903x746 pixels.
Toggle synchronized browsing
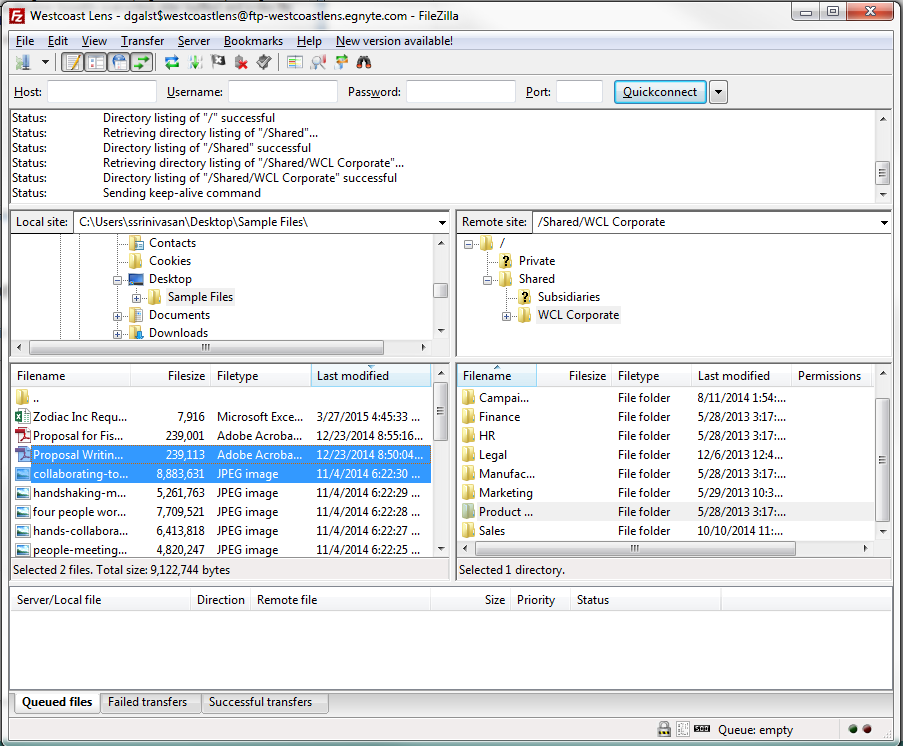[x=341, y=62]
